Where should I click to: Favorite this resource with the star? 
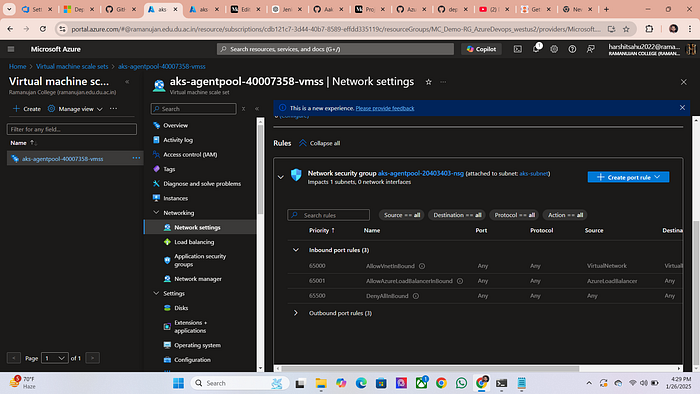[429, 82]
